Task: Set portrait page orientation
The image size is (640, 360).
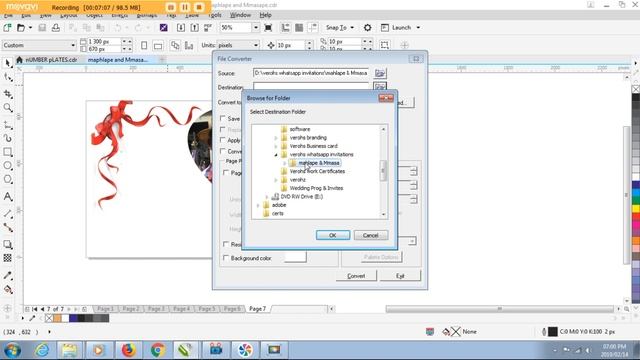Action: 144,45
